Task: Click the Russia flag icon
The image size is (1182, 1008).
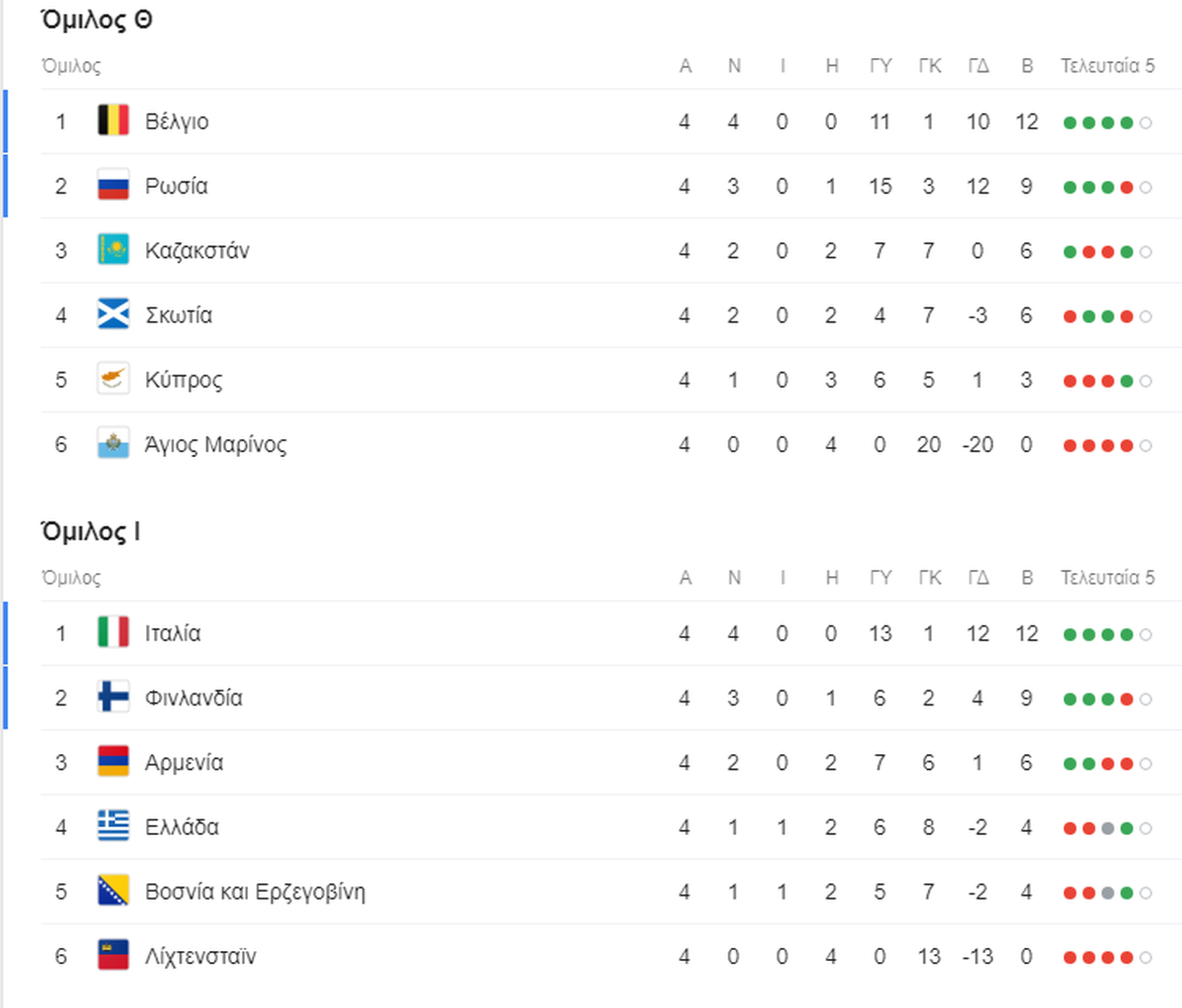Action: pos(113,185)
